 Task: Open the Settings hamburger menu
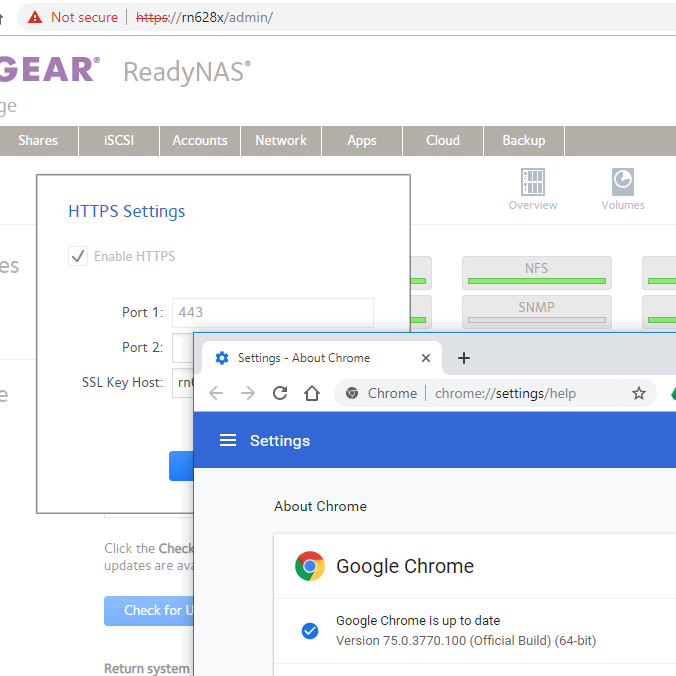click(228, 440)
